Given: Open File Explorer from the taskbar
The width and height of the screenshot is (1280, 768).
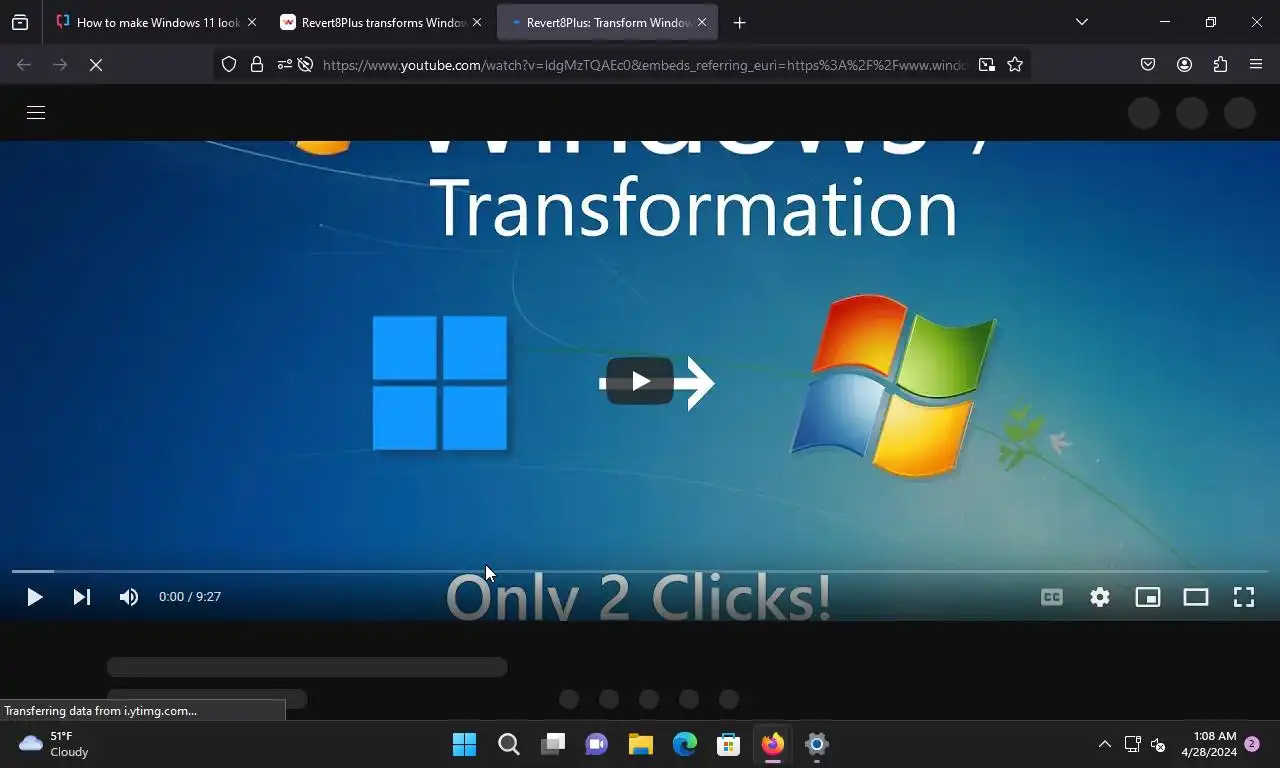Looking at the screenshot, I should point(641,744).
